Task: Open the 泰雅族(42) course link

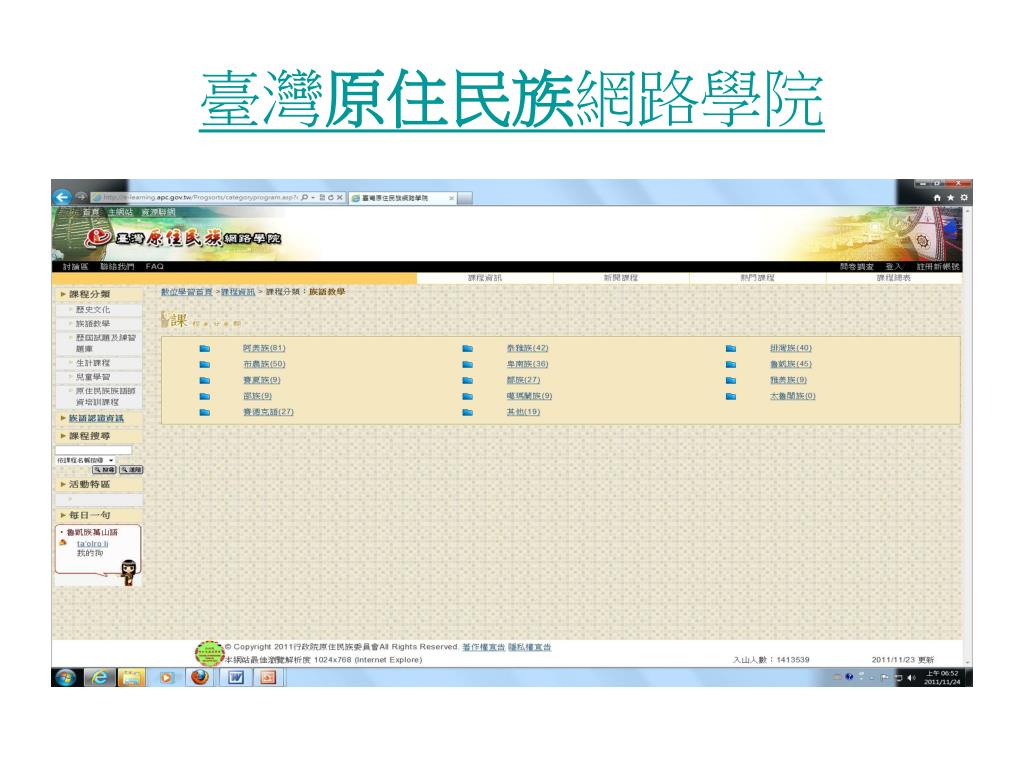Action: coord(527,348)
